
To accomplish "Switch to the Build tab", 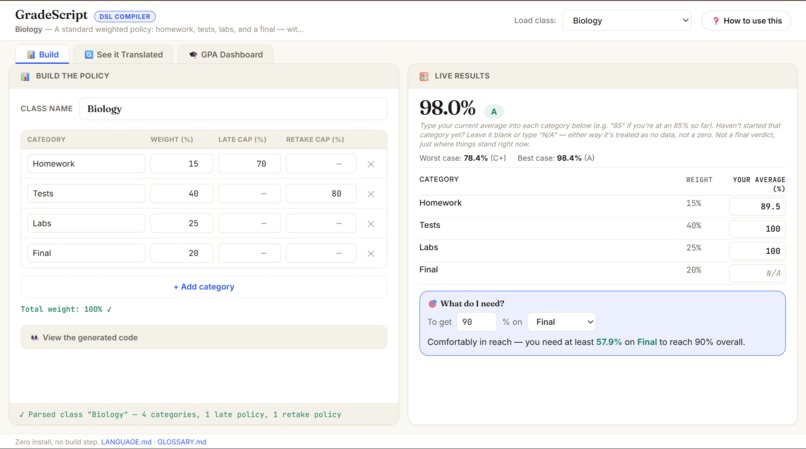I will [43, 55].
